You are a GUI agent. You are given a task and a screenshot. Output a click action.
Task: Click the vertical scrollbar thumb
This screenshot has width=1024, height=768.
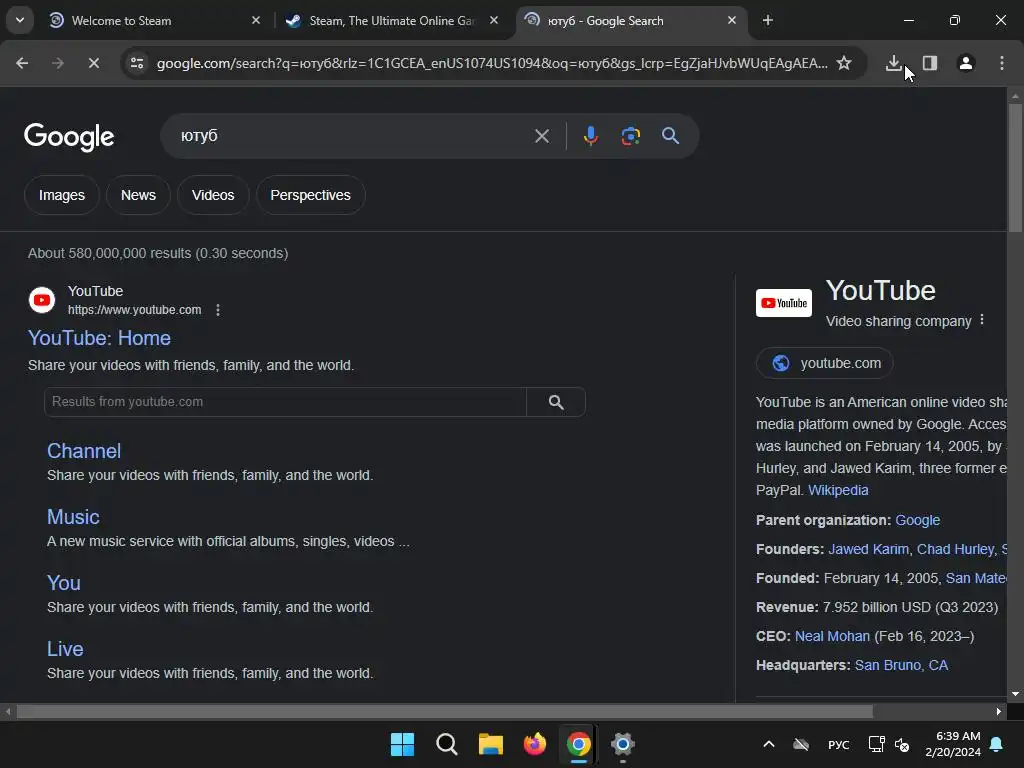tap(1015, 168)
